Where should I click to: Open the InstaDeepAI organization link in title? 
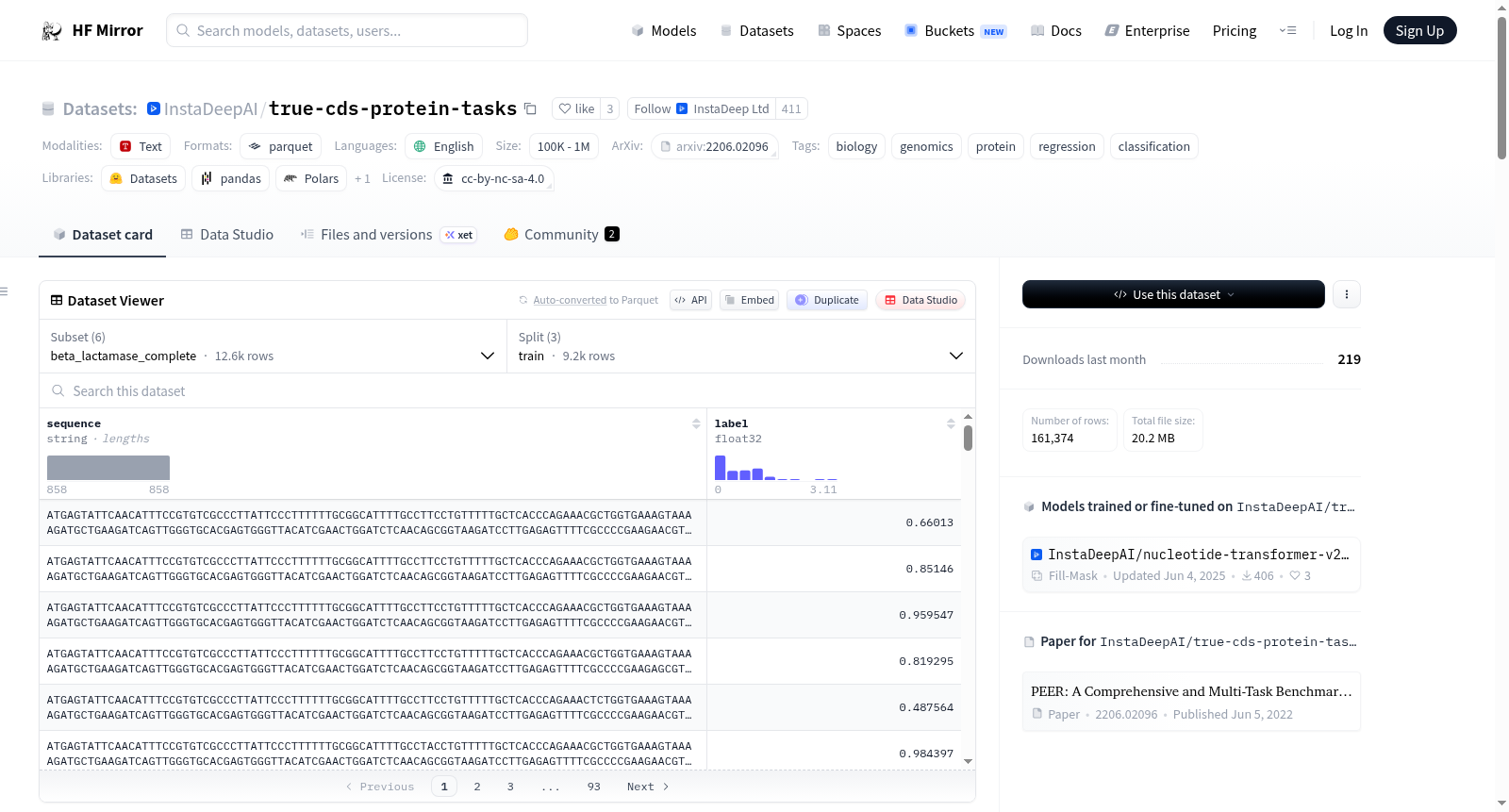point(210,109)
